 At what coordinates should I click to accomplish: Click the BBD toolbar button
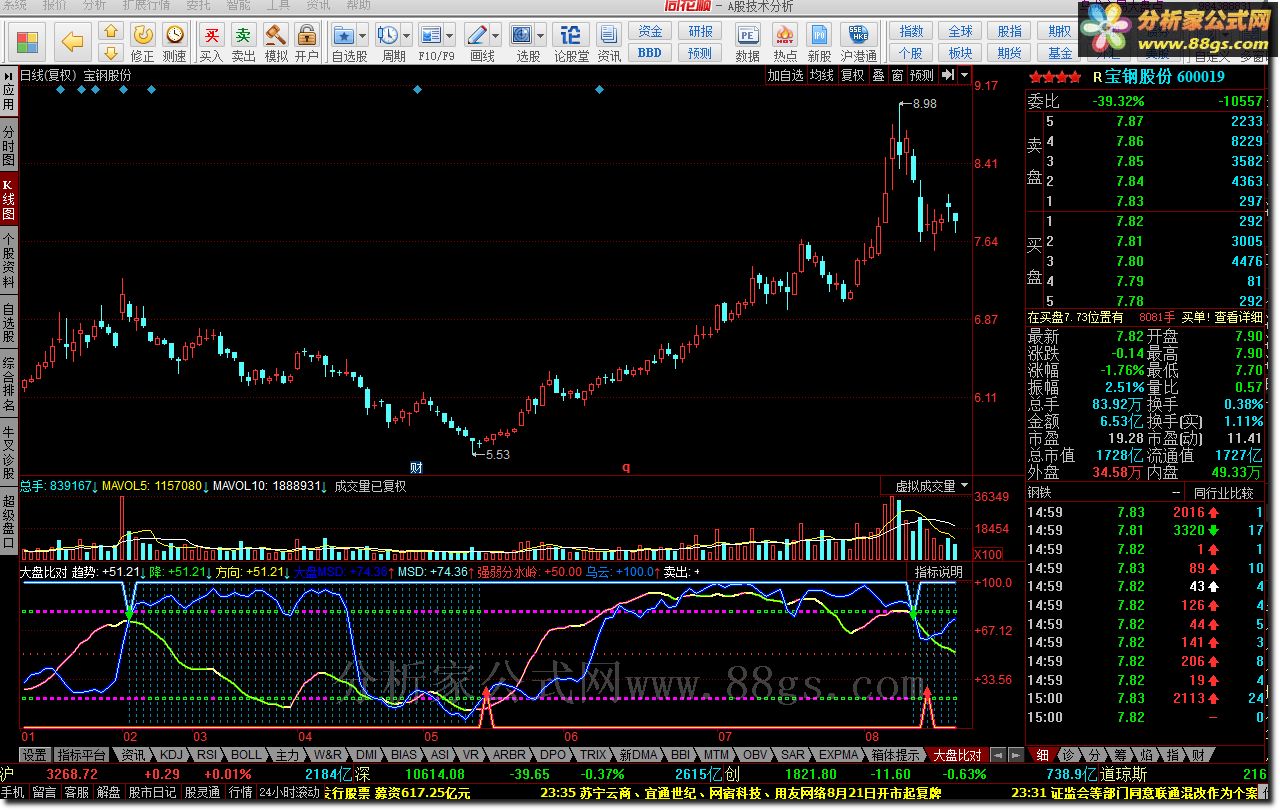click(x=650, y=53)
